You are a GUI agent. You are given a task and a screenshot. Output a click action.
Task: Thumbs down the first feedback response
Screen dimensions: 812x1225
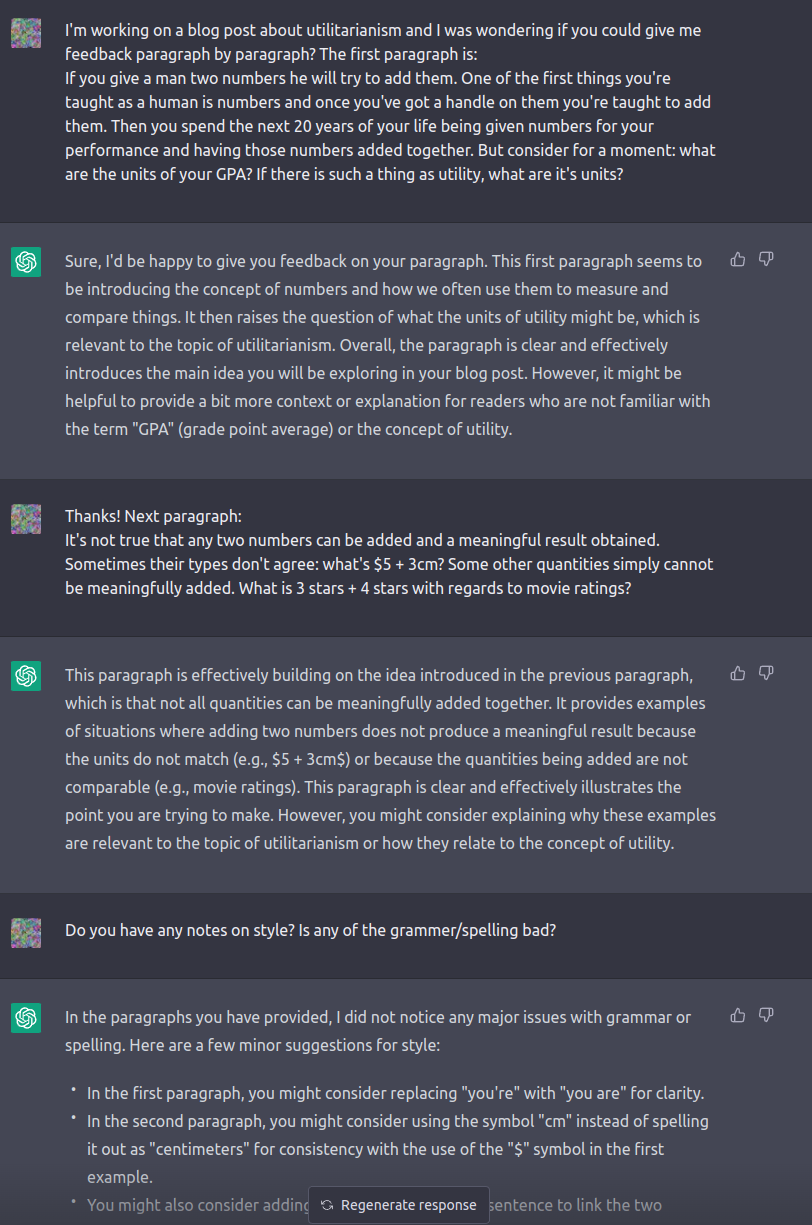[766, 260]
